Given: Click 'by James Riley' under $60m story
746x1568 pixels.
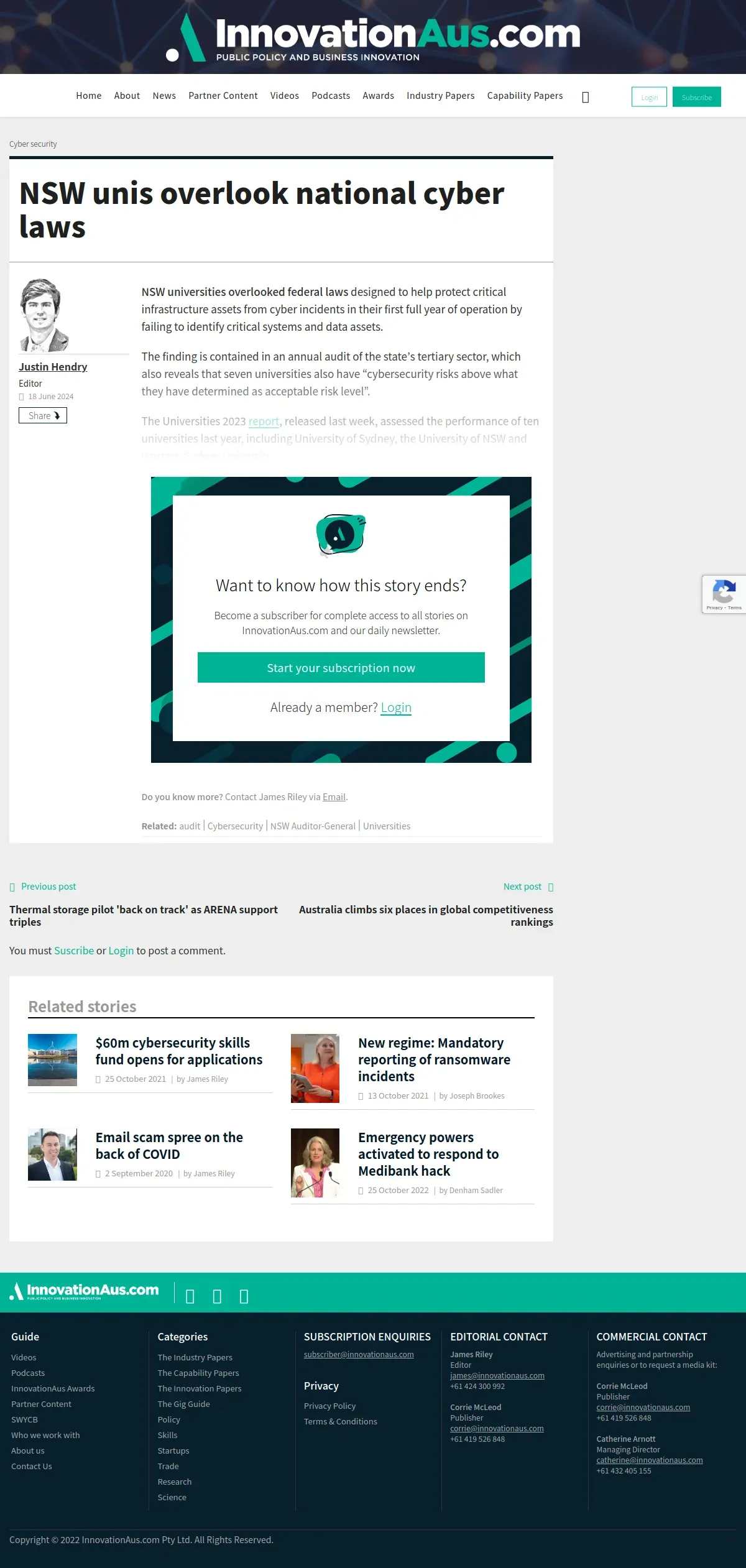Looking at the screenshot, I should coord(202,1079).
